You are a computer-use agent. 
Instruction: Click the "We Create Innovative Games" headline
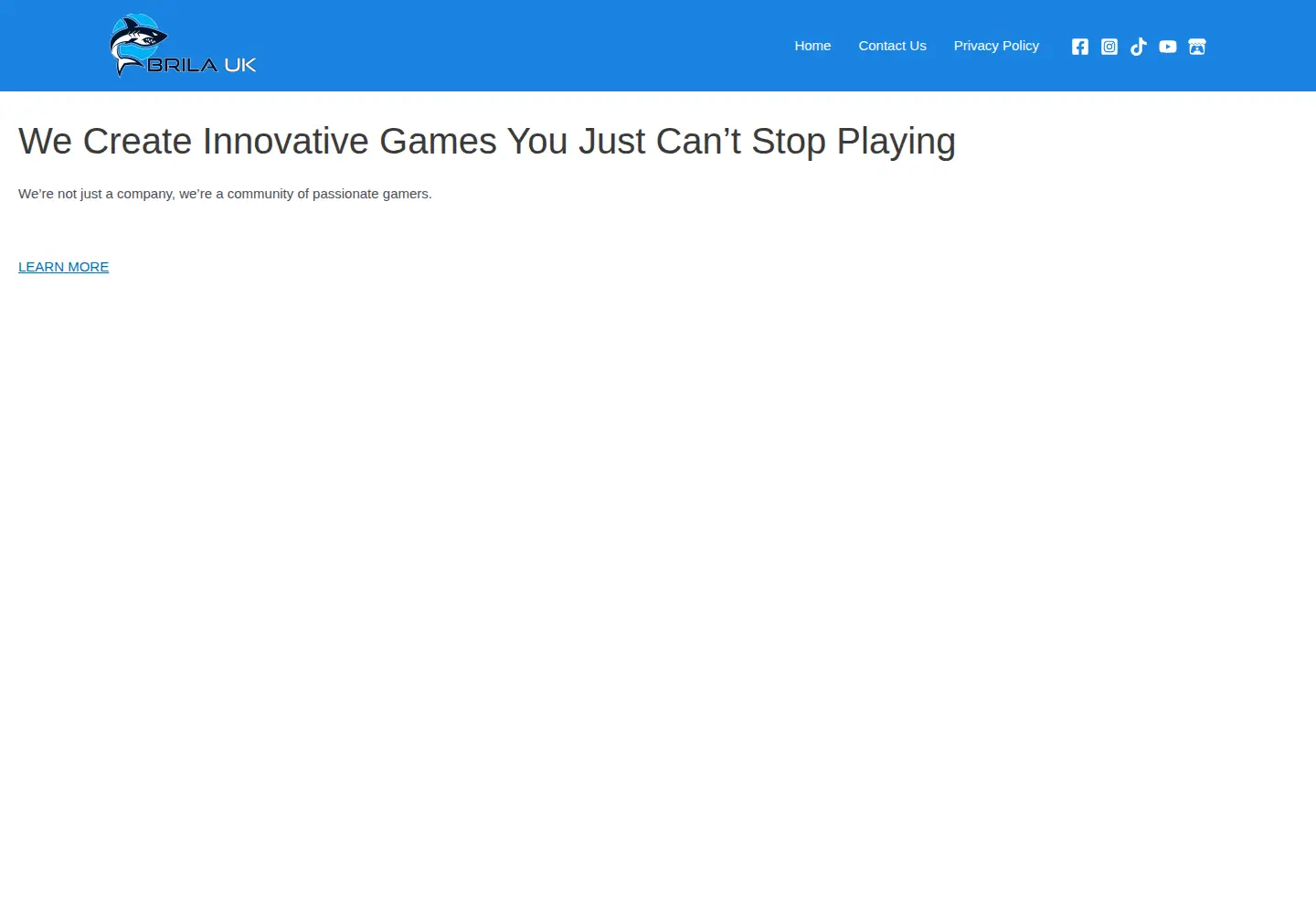point(487,142)
